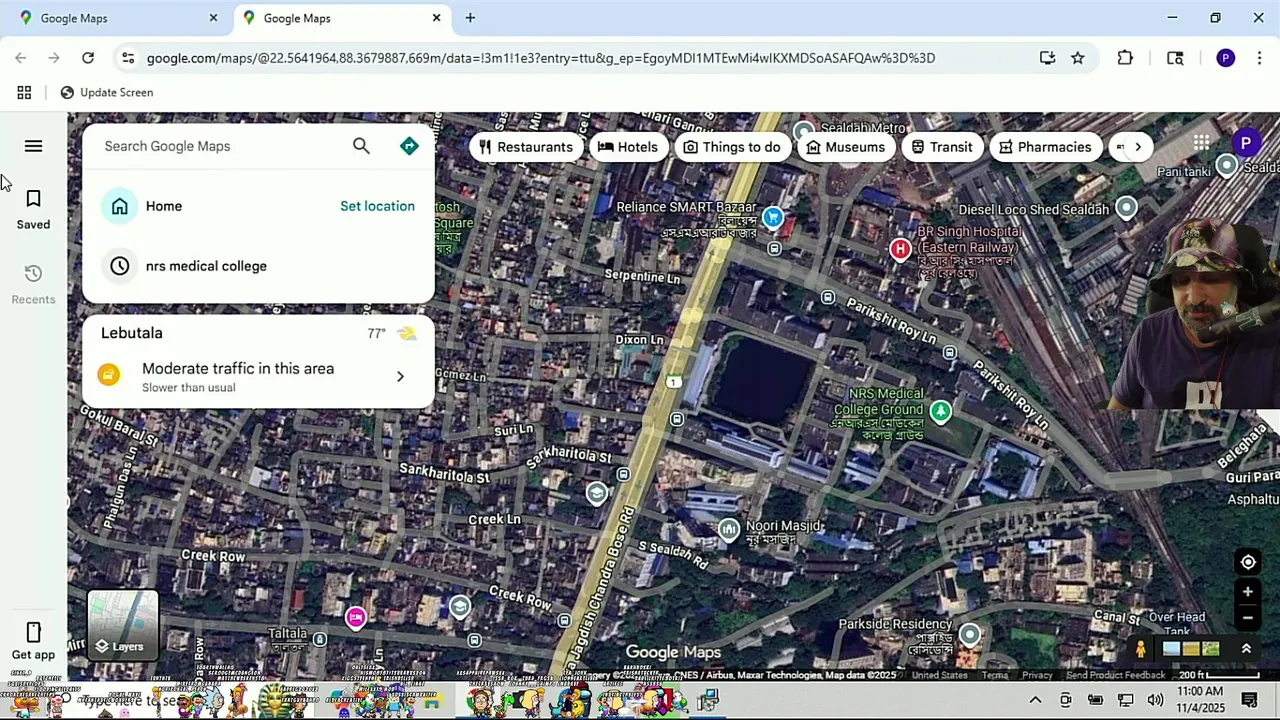This screenshot has width=1280, height=720.
Task: Click the taskbar clock showing 11:00 AM
Action: pyautogui.click(x=1200, y=699)
